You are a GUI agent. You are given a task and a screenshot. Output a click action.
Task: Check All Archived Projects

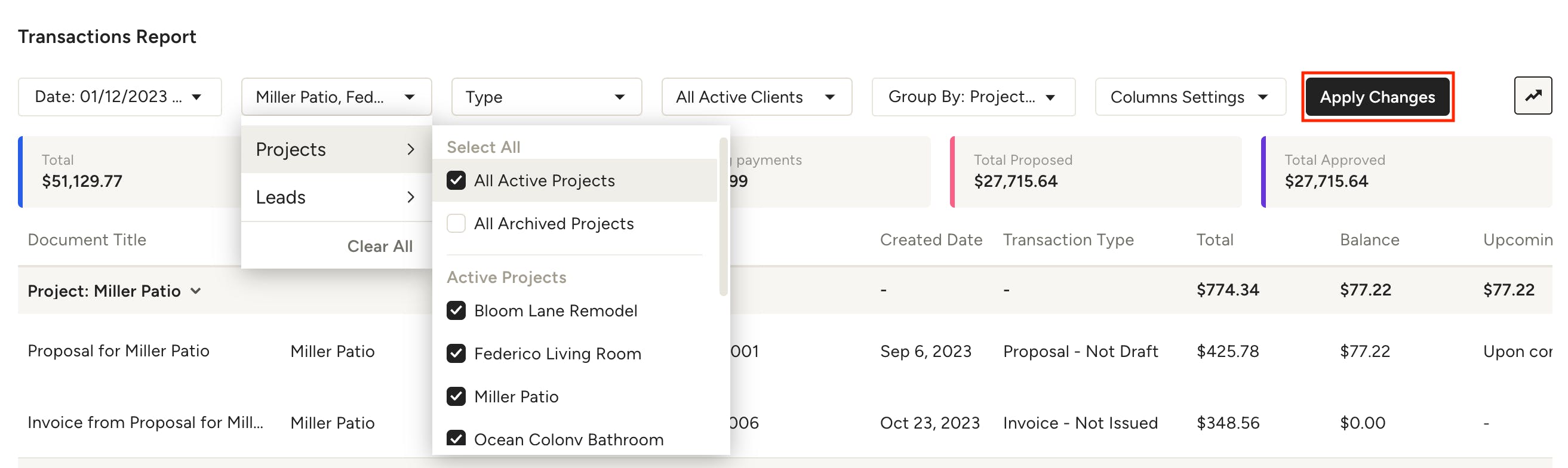[456, 223]
